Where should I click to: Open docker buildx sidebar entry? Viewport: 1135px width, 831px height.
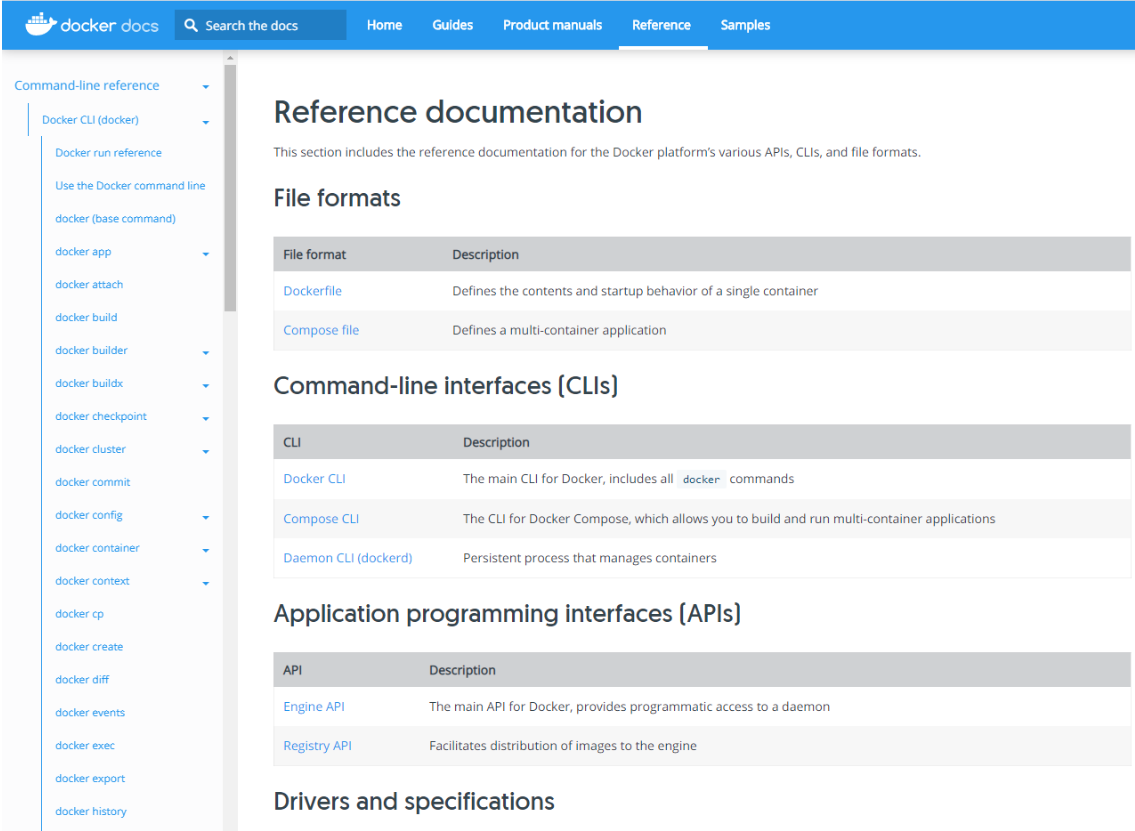(89, 383)
